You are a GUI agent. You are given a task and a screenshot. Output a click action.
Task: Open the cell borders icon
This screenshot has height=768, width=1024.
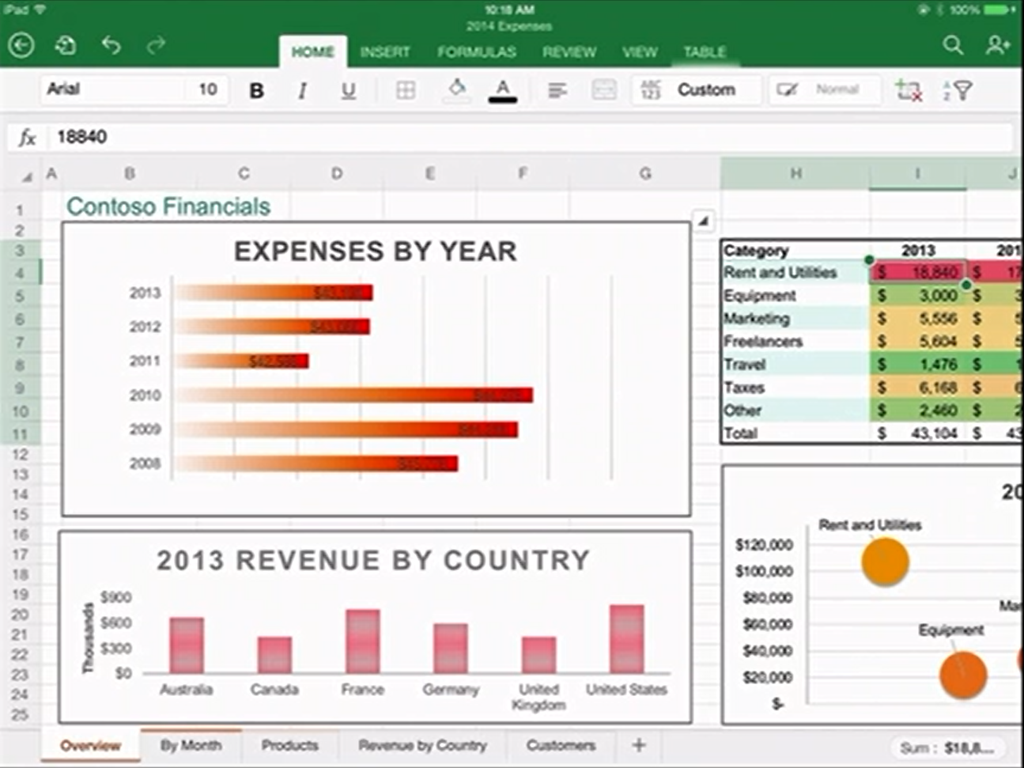[x=406, y=90]
